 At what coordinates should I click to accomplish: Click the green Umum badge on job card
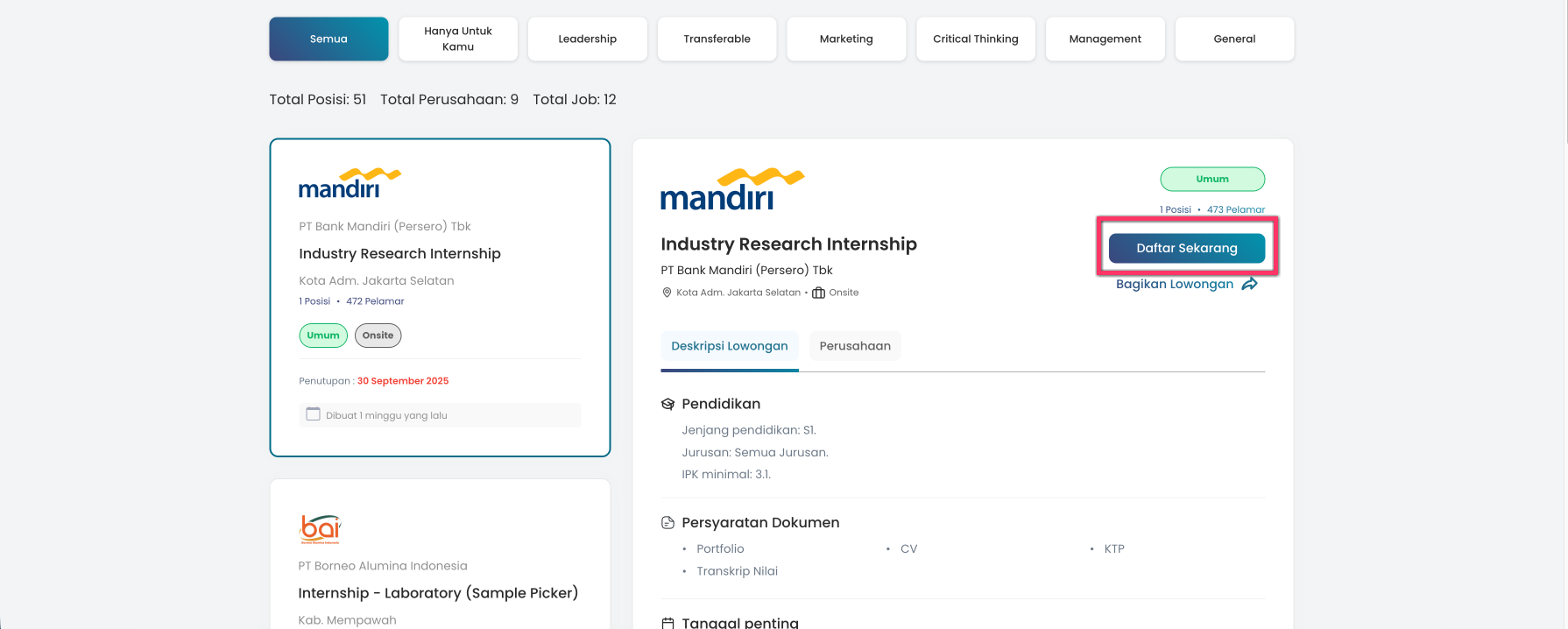323,336
